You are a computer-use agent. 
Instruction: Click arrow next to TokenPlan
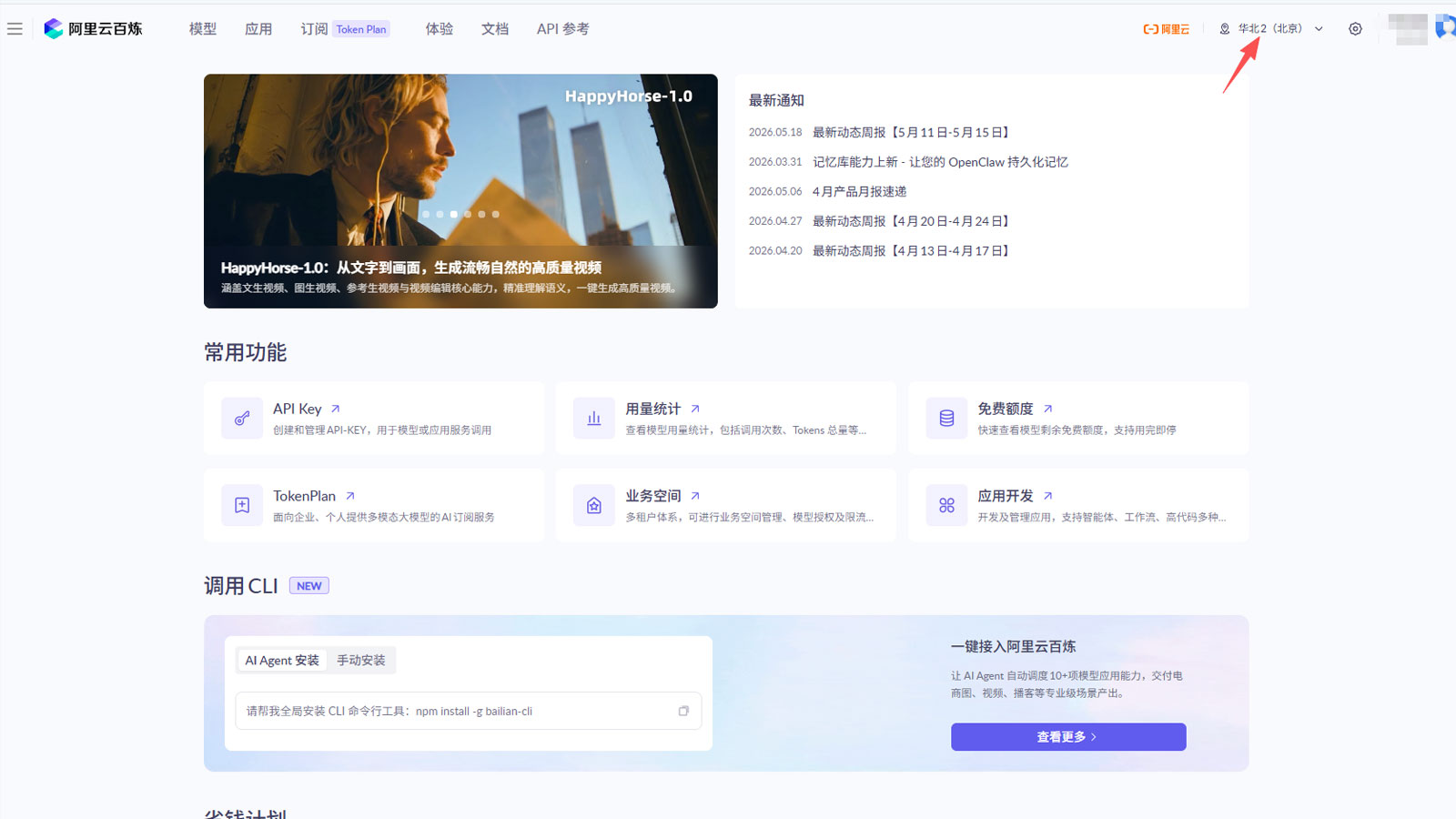[x=350, y=496]
